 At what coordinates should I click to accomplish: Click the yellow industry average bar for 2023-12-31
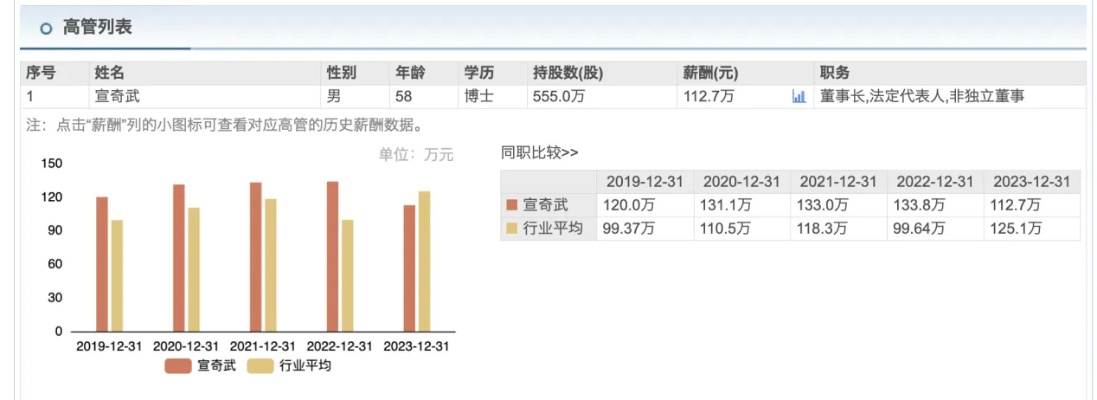[424, 261]
